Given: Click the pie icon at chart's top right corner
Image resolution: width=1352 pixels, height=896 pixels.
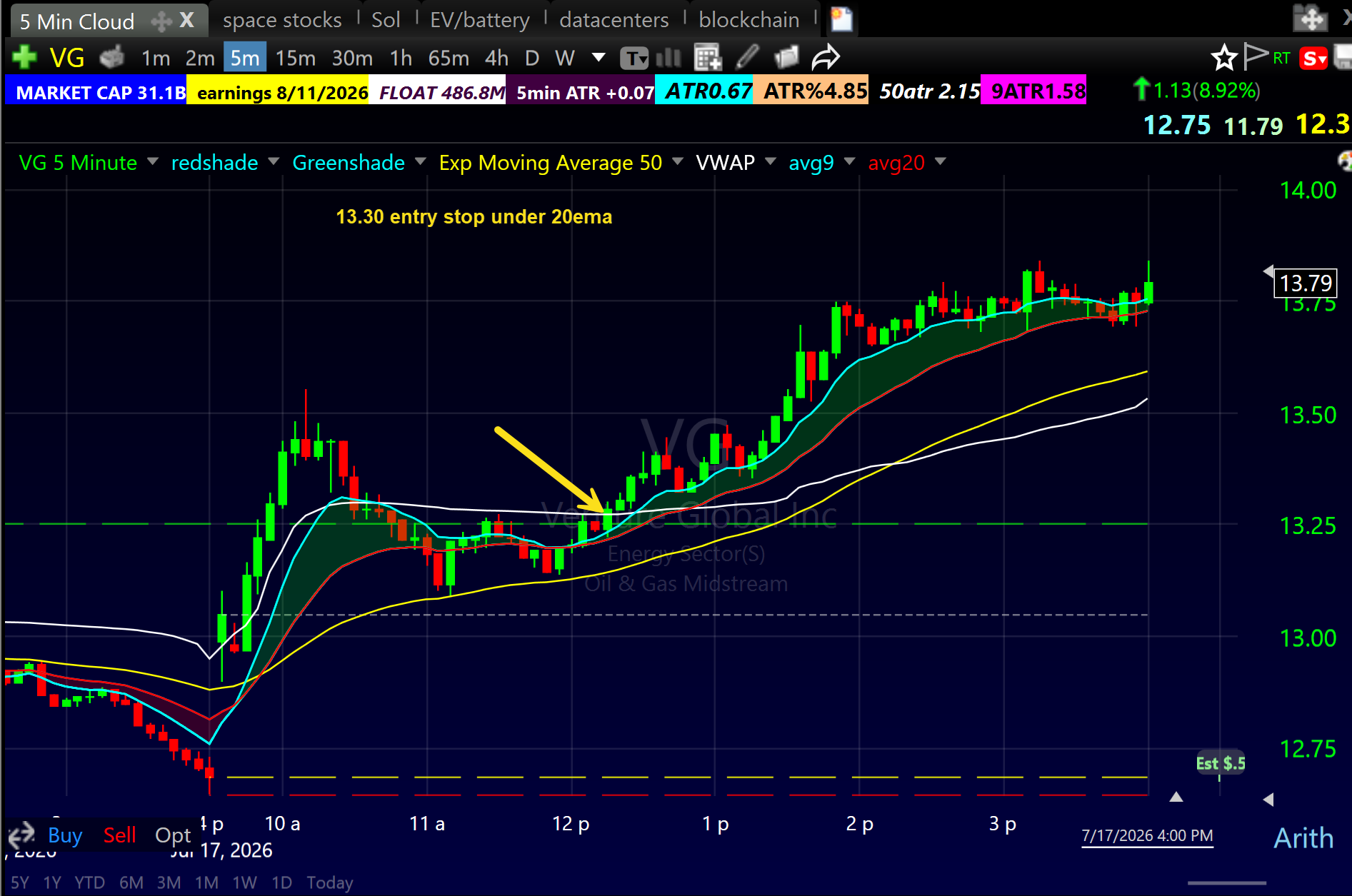Looking at the screenshot, I should click(x=1345, y=161).
